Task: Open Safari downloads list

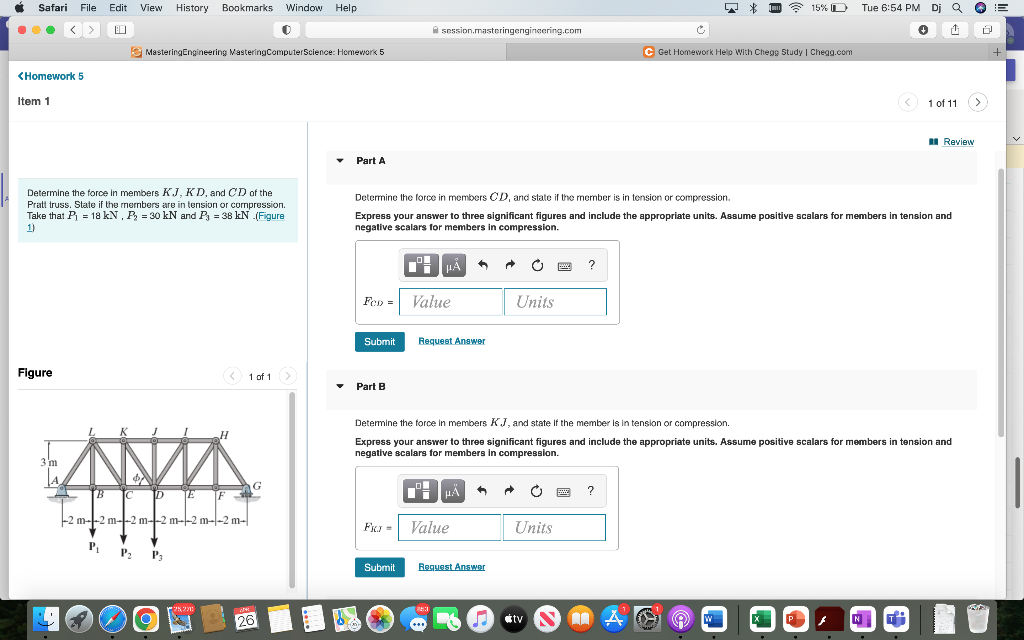Action: click(x=923, y=30)
